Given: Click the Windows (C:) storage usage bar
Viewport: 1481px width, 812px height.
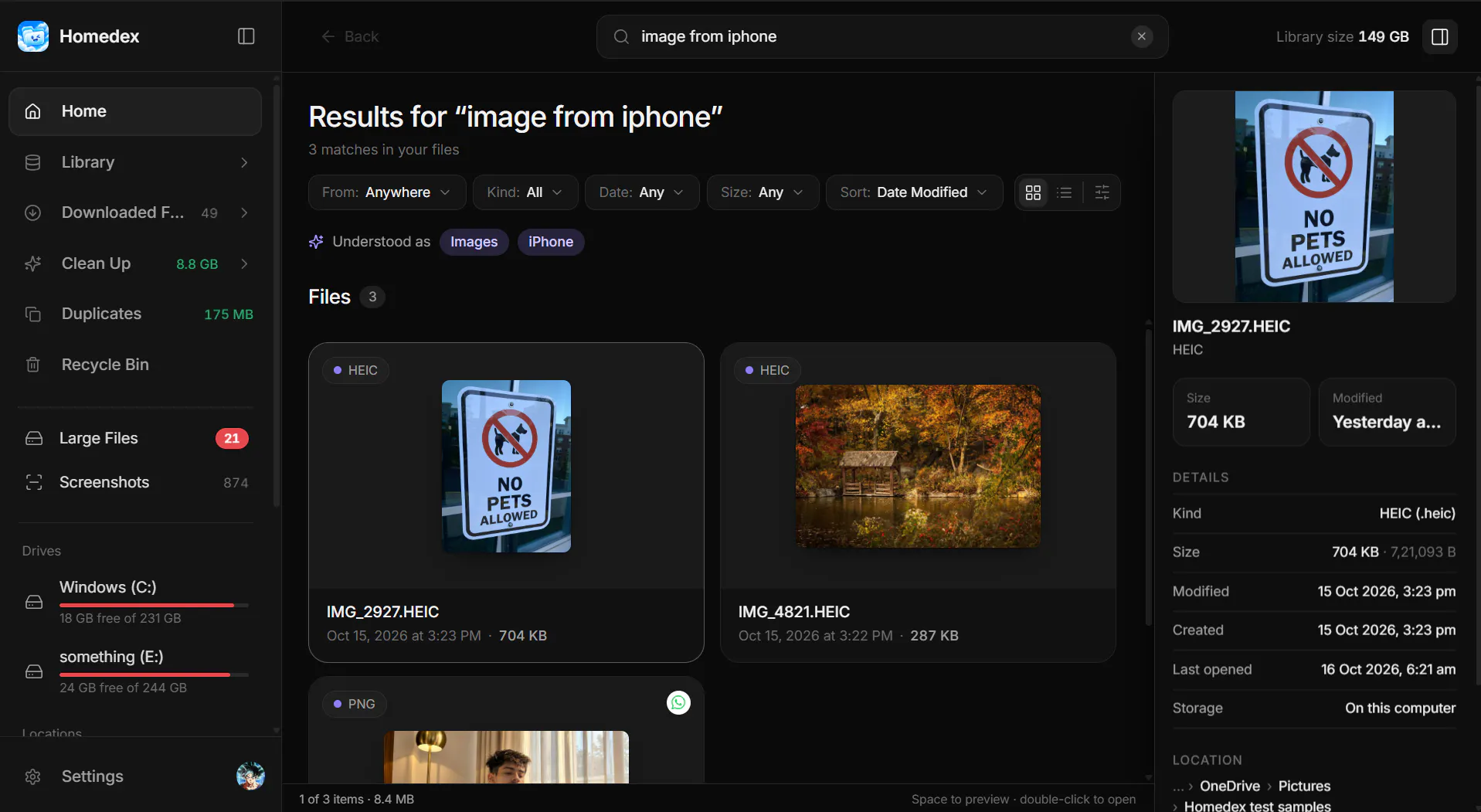Looking at the screenshot, I should 154,605.
